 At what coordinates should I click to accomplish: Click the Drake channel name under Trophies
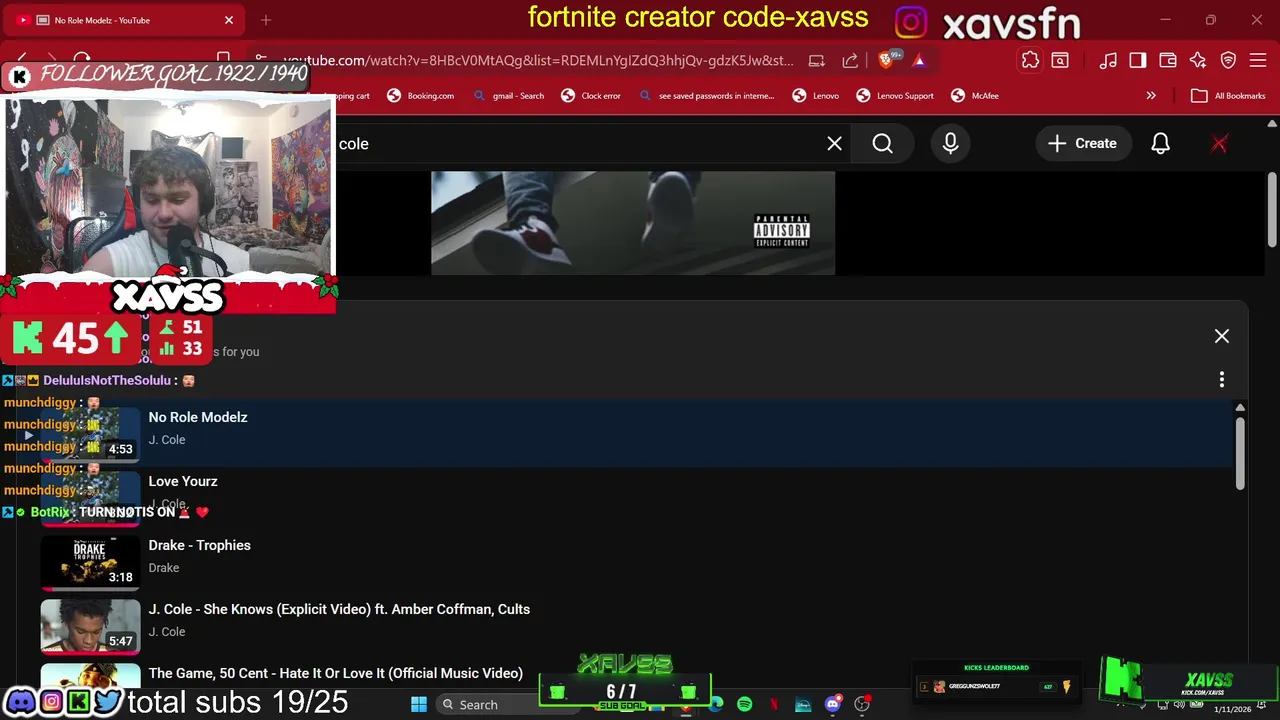(x=164, y=568)
